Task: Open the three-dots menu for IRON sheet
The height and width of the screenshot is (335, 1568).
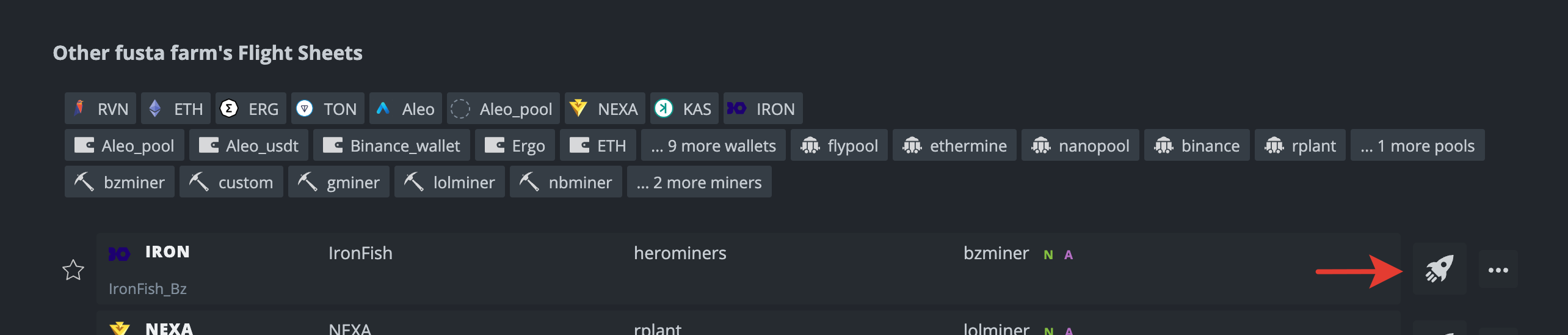Action: [x=1498, y=270]
